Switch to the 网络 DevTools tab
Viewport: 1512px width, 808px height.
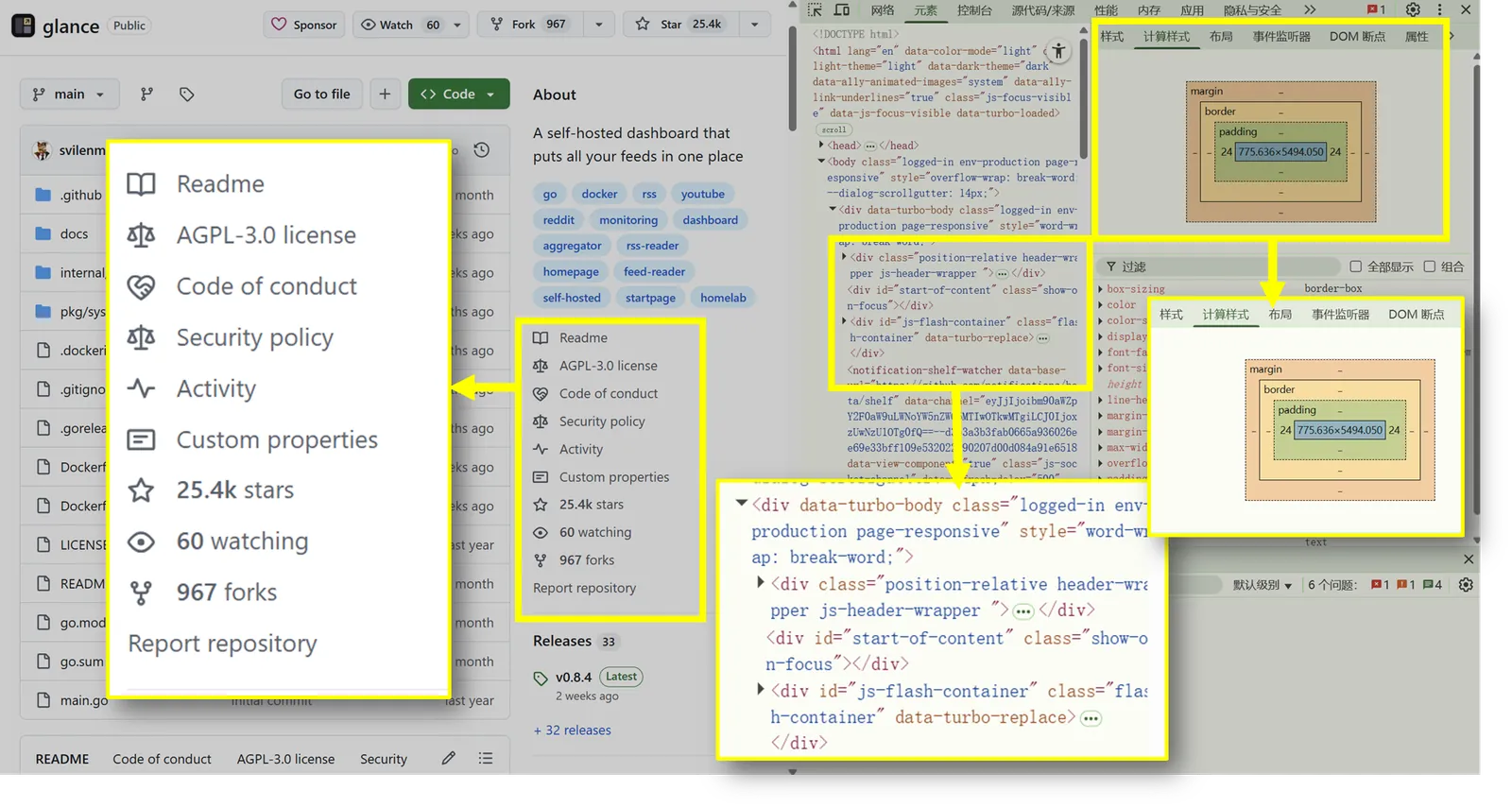pos(883,10)
